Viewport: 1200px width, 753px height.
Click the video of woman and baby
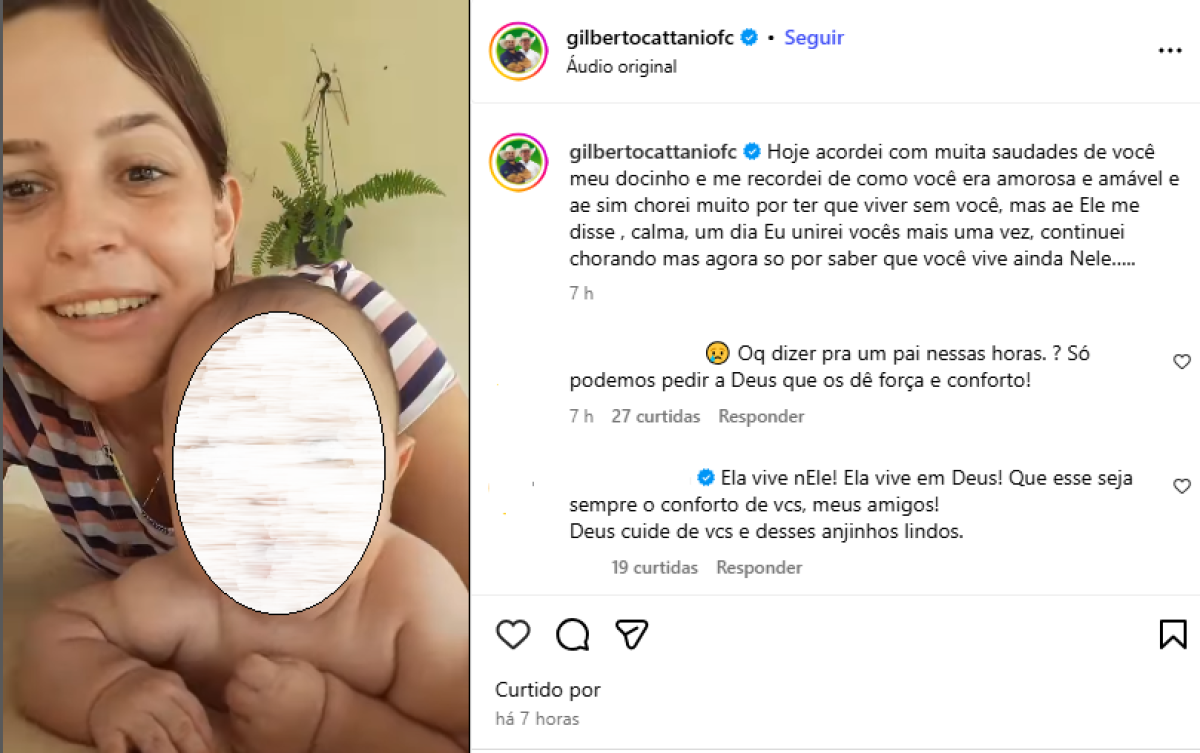235,376
